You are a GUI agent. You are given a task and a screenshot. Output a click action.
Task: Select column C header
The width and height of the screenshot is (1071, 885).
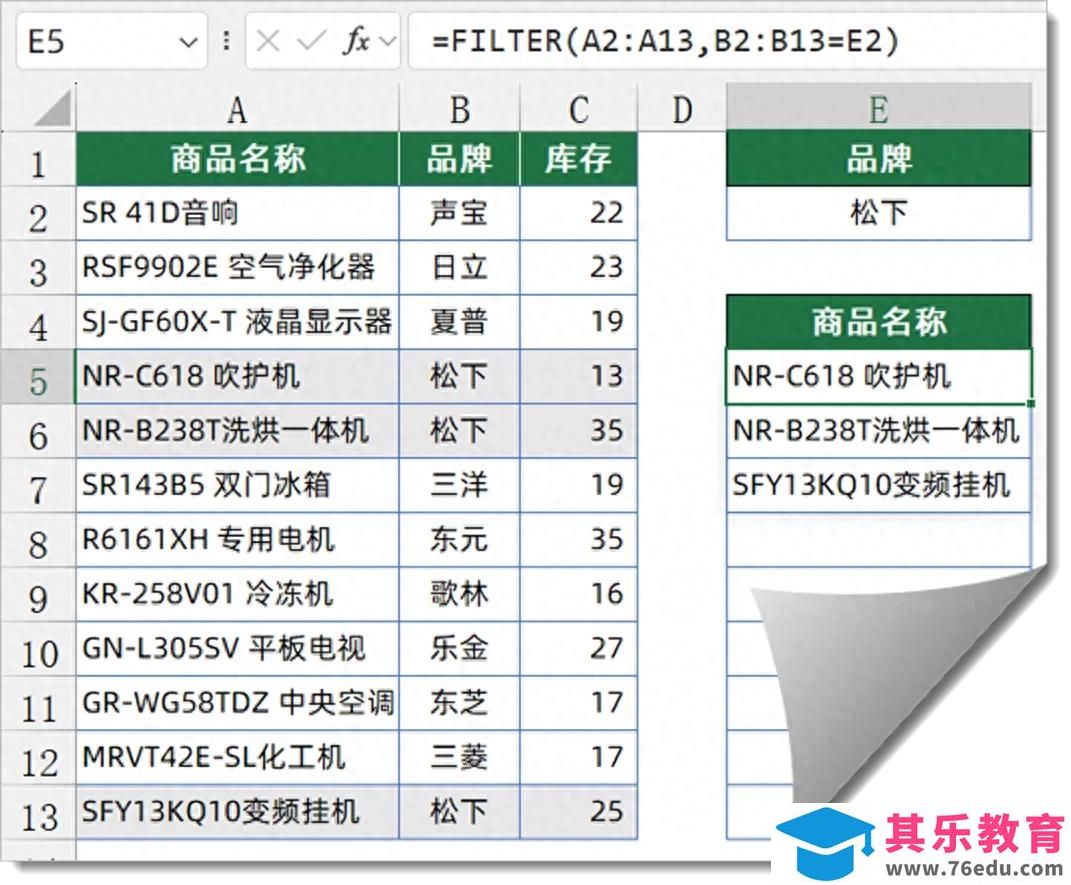click(579, 109)
